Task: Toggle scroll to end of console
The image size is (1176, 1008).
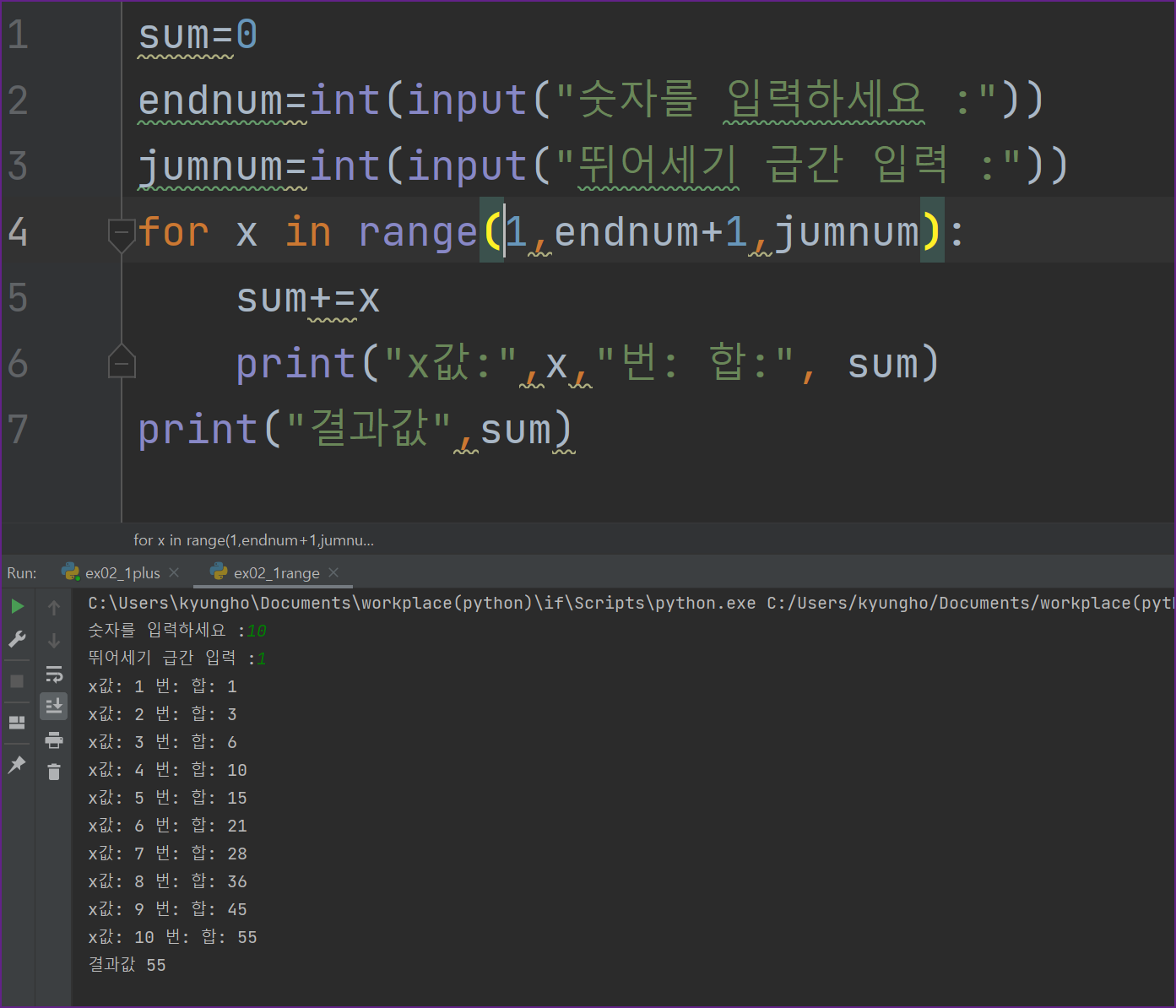Action: click(x=54, y=706)
